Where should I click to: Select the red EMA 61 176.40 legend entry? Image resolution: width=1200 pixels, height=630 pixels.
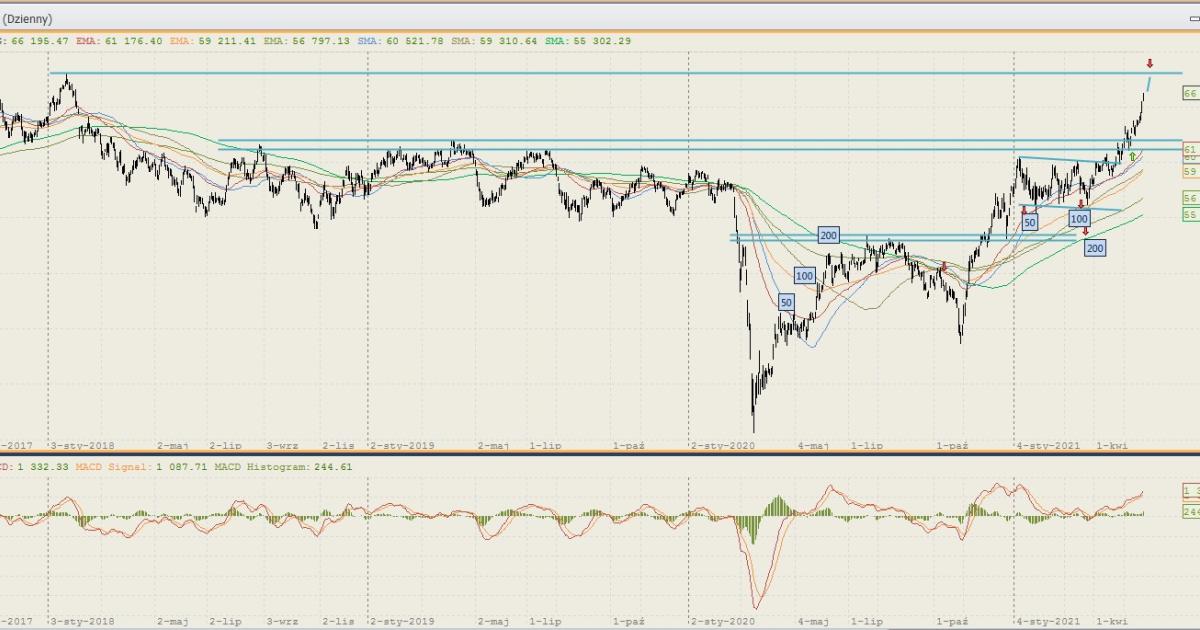(x=129, y=41)
